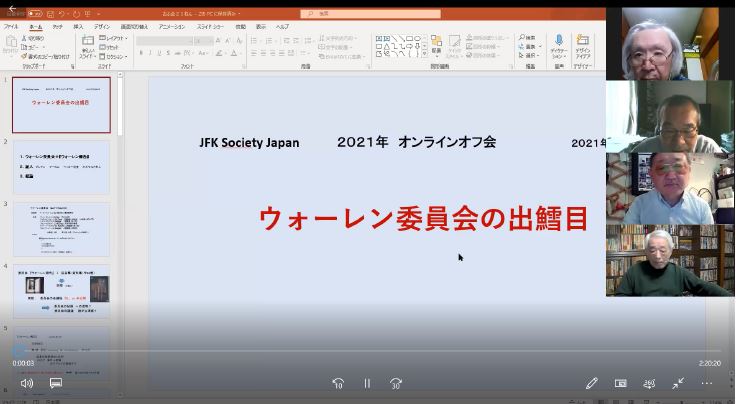Toggle Underline formatting
Viewport: 736px width, 404px height.
click(x=159, y=53)
